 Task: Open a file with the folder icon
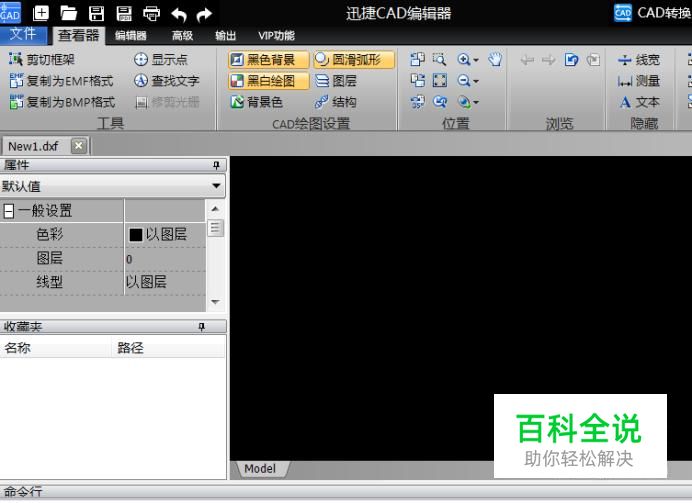68,13
